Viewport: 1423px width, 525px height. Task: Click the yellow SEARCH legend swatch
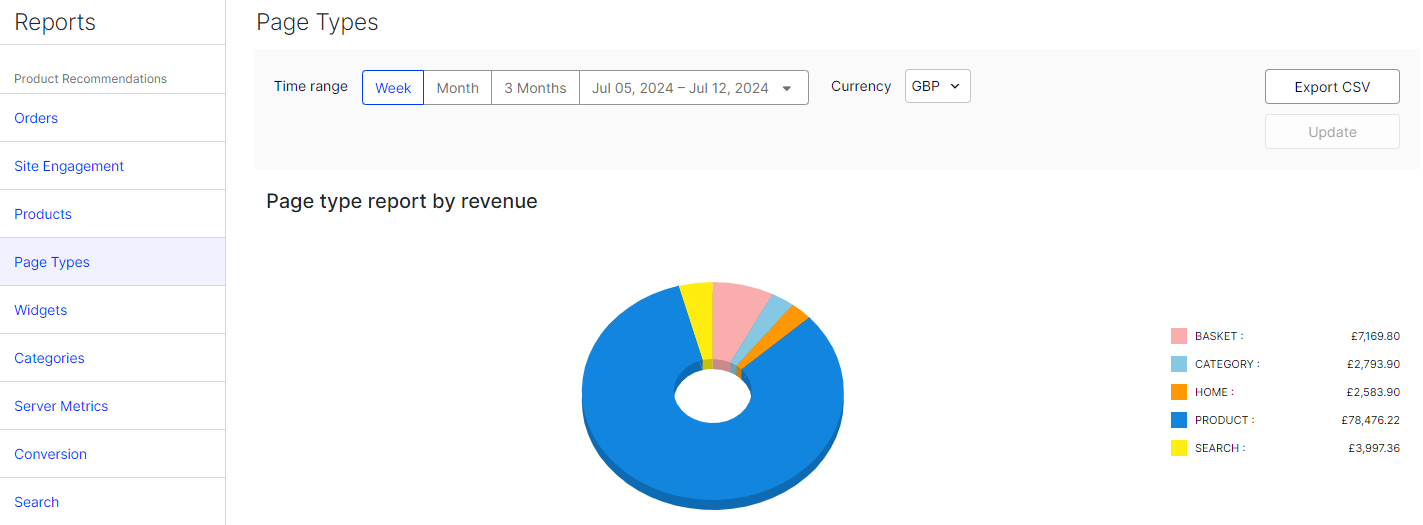click(x=1179, y=448)
